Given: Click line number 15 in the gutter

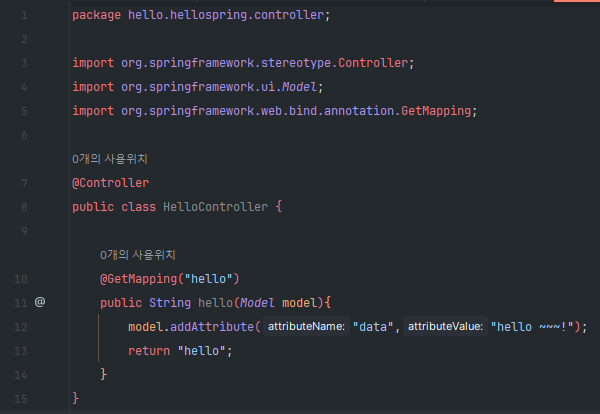Looking at the screenshot, I should (21, 399).
